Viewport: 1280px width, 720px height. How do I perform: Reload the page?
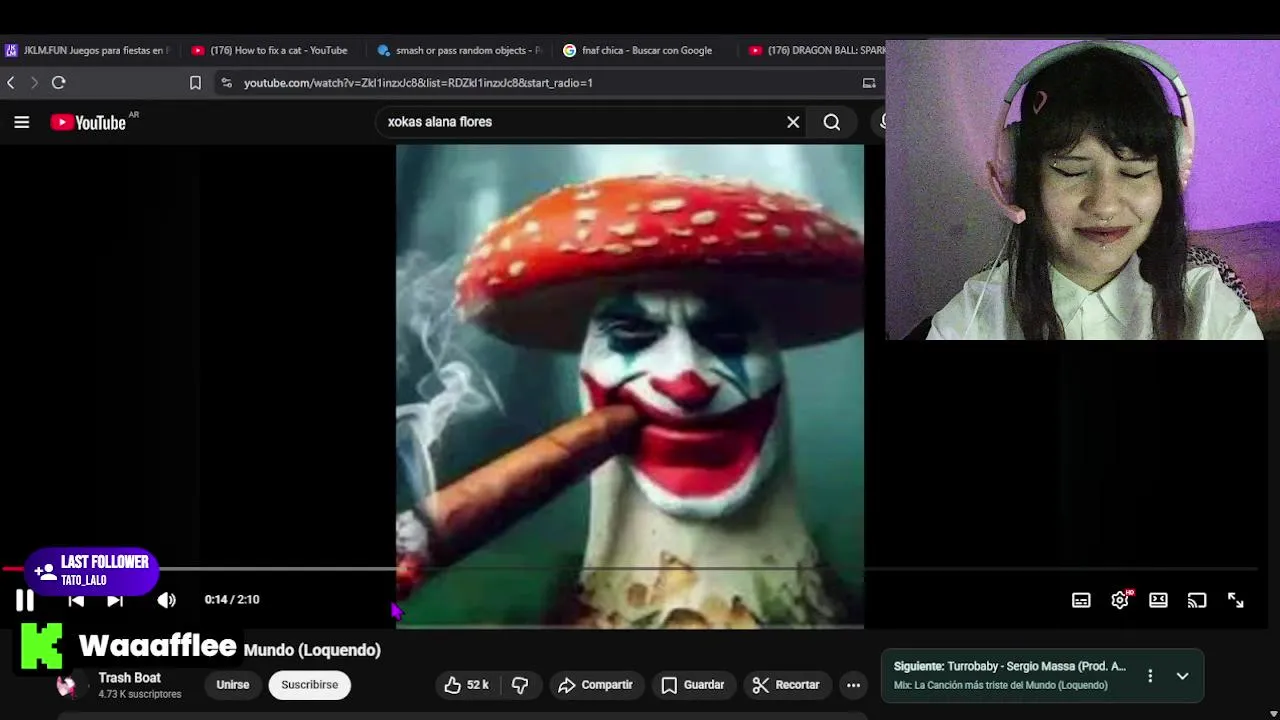pos(59,83)
